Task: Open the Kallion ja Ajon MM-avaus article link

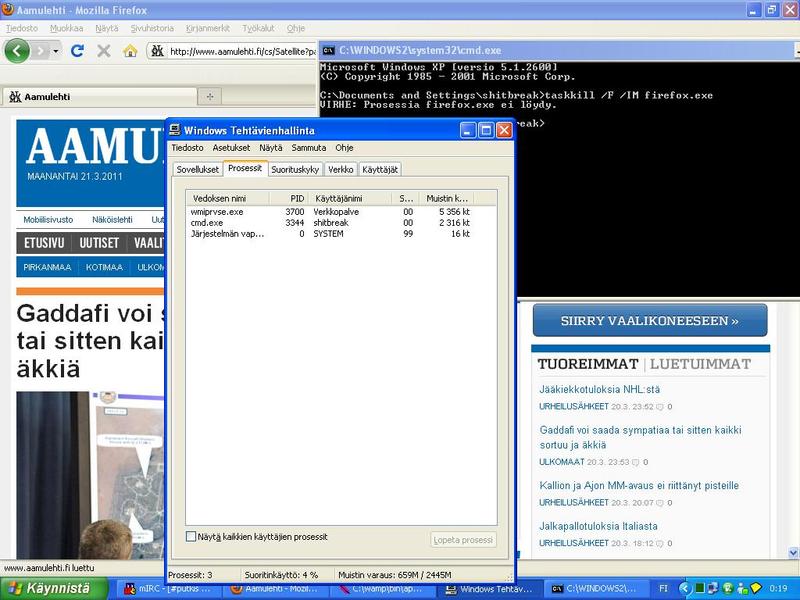Action: [639, 486]
